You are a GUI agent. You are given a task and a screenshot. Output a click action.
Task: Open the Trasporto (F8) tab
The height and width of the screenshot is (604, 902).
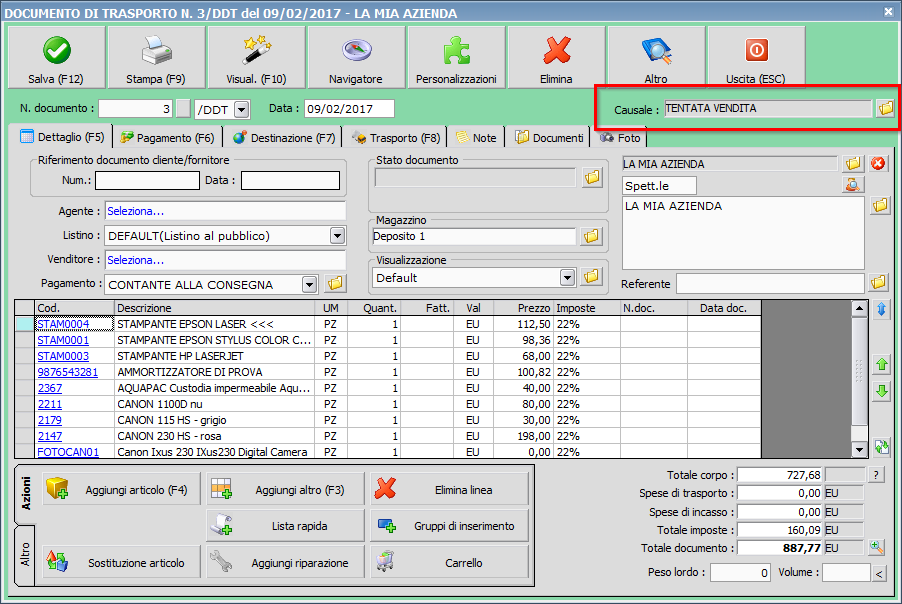[396, 137]
